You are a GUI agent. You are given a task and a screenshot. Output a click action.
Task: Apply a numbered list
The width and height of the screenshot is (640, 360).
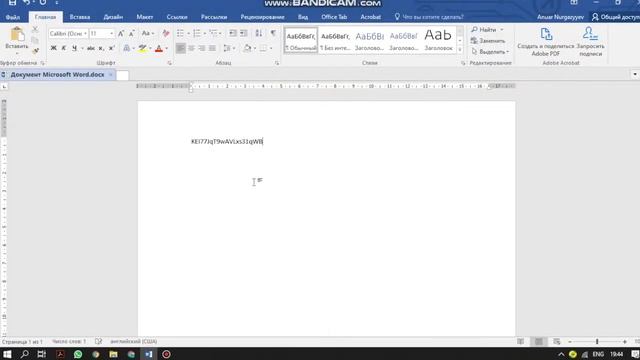[x=197, y=33]
